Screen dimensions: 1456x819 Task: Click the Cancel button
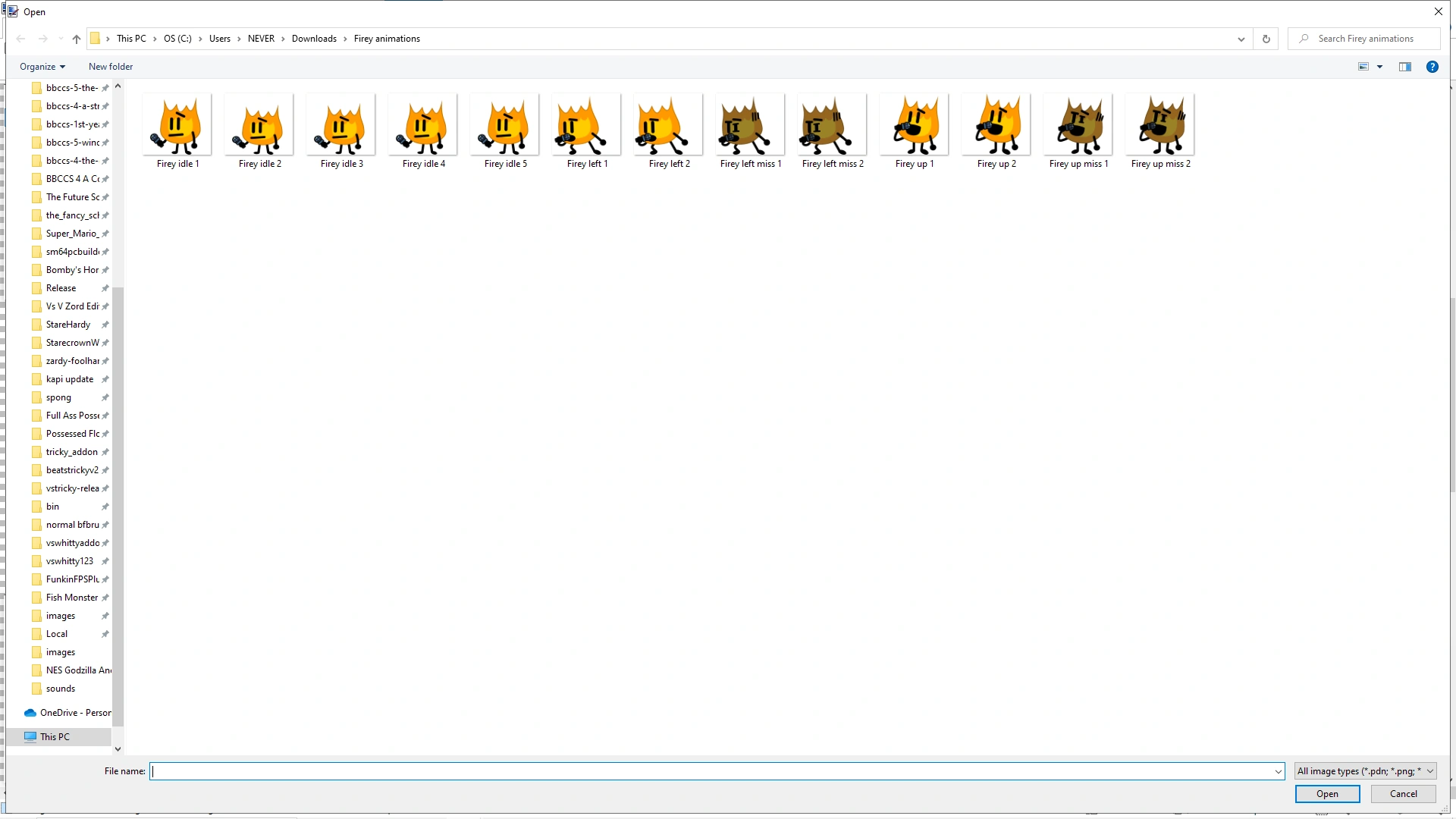tap(1403, 793)
